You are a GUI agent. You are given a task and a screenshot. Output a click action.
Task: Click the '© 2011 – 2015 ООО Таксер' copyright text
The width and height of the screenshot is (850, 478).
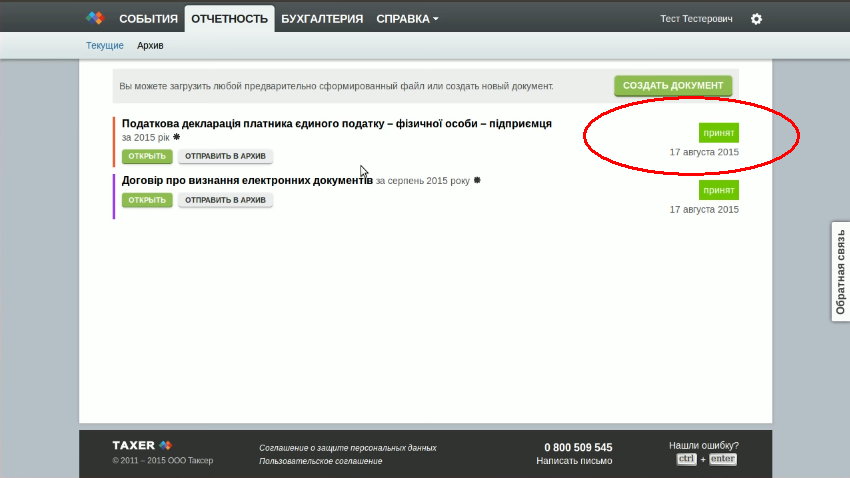click(163, 460)
